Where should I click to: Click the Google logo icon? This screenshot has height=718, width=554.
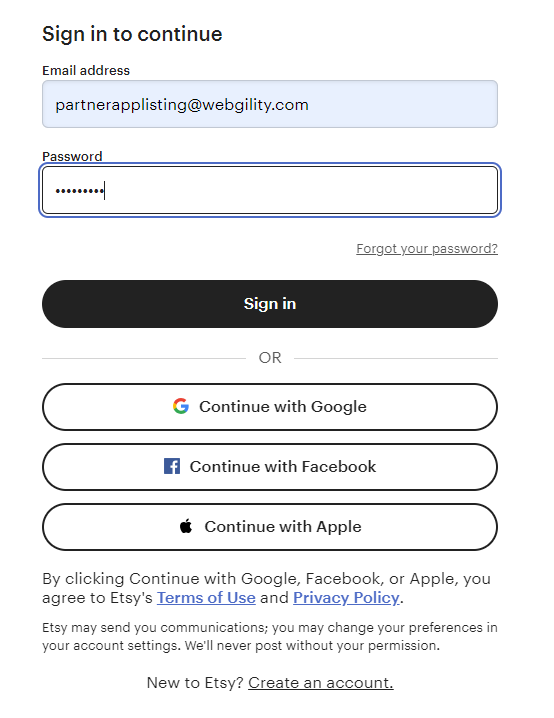[181, 406]
